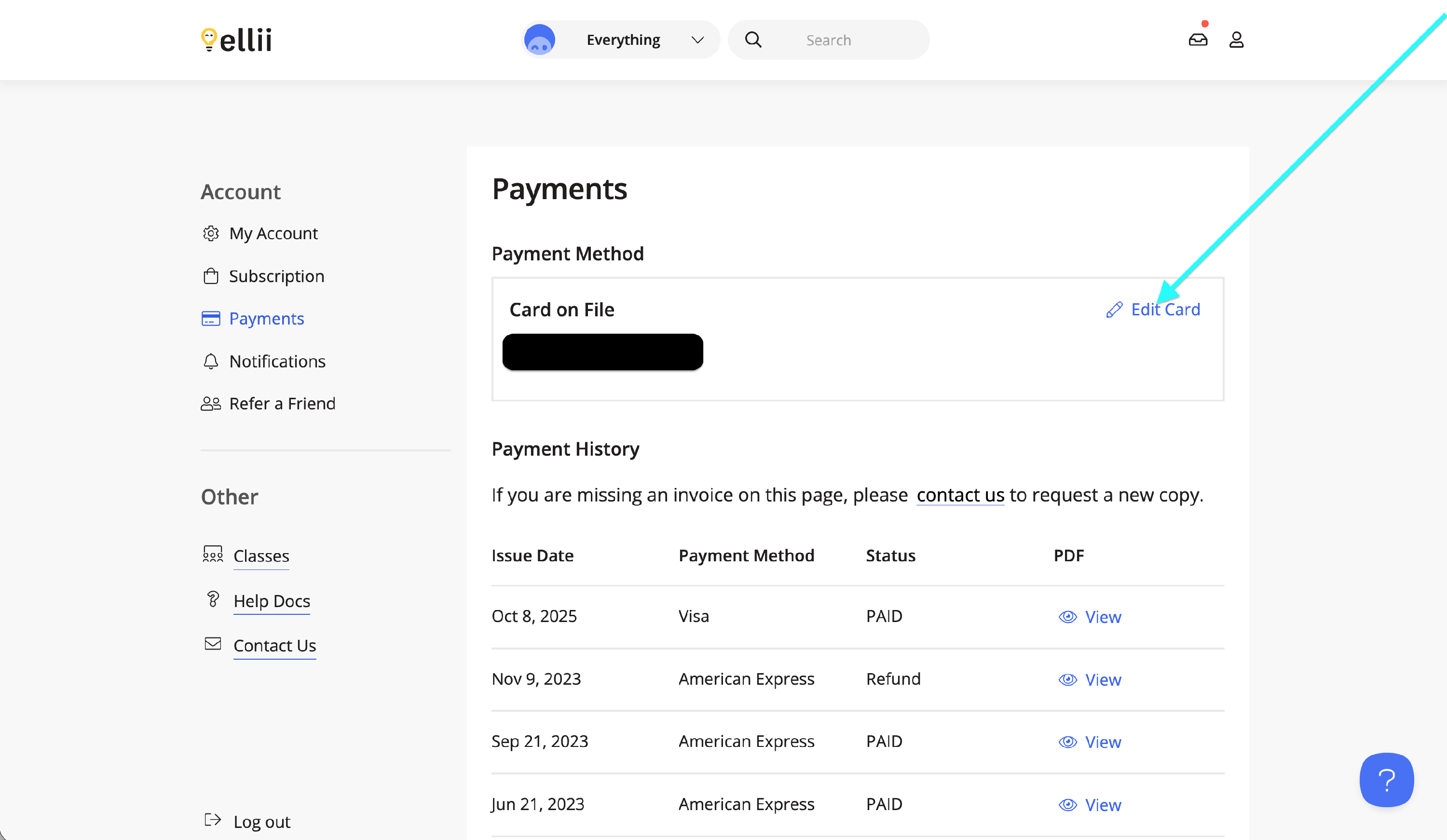Image resolution: width=1447 pixels, height=840 pixels.
Task: Click the contact us link
Action: click(960, 495)
